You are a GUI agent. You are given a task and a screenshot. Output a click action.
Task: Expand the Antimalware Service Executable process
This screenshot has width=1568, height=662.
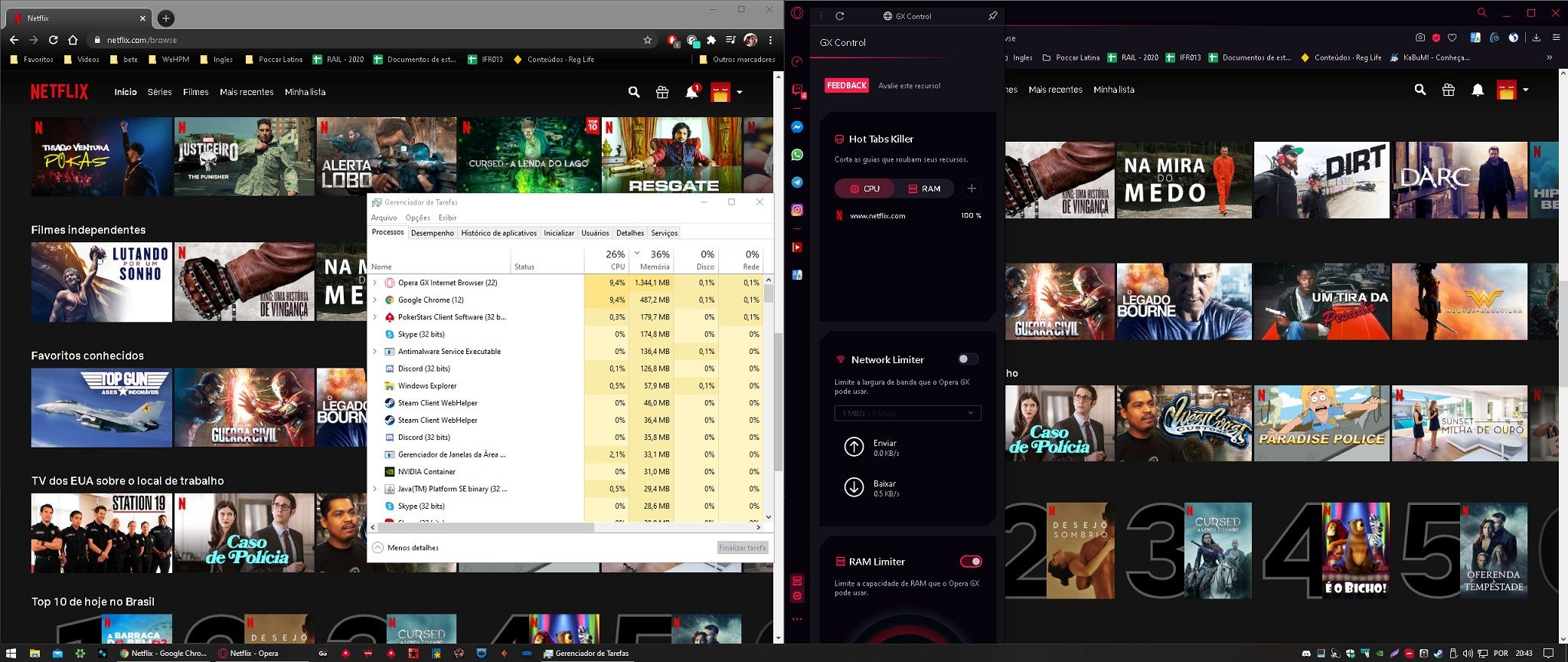coord(374,352)
